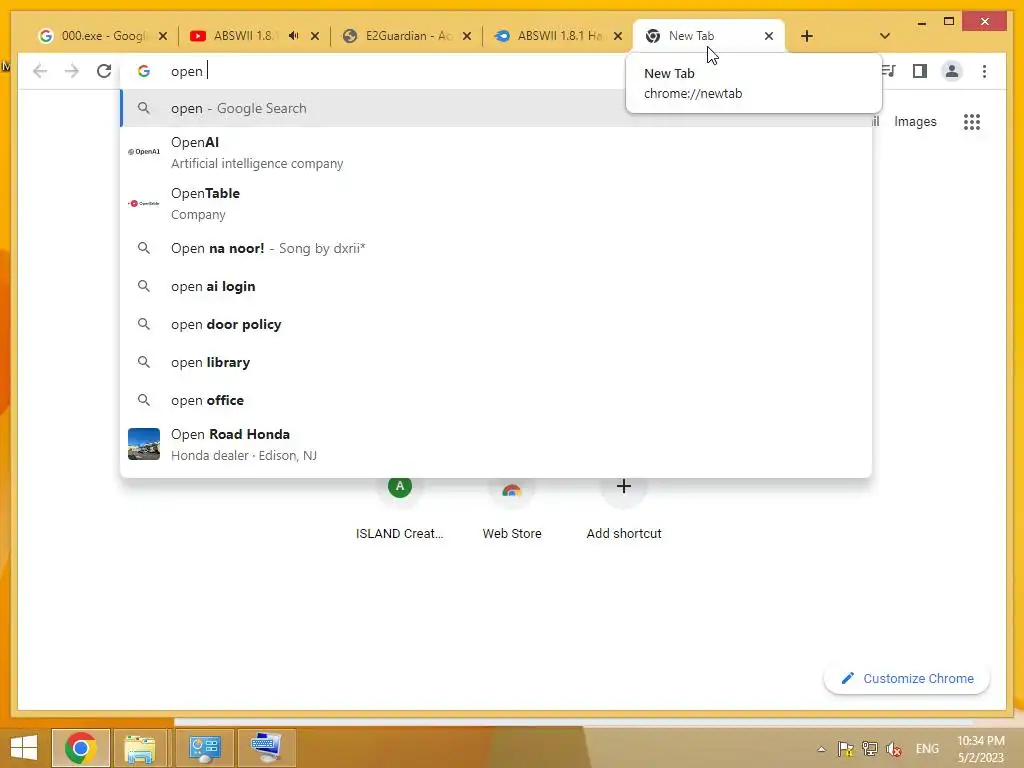Open the tab search chevron

[884, 36]
